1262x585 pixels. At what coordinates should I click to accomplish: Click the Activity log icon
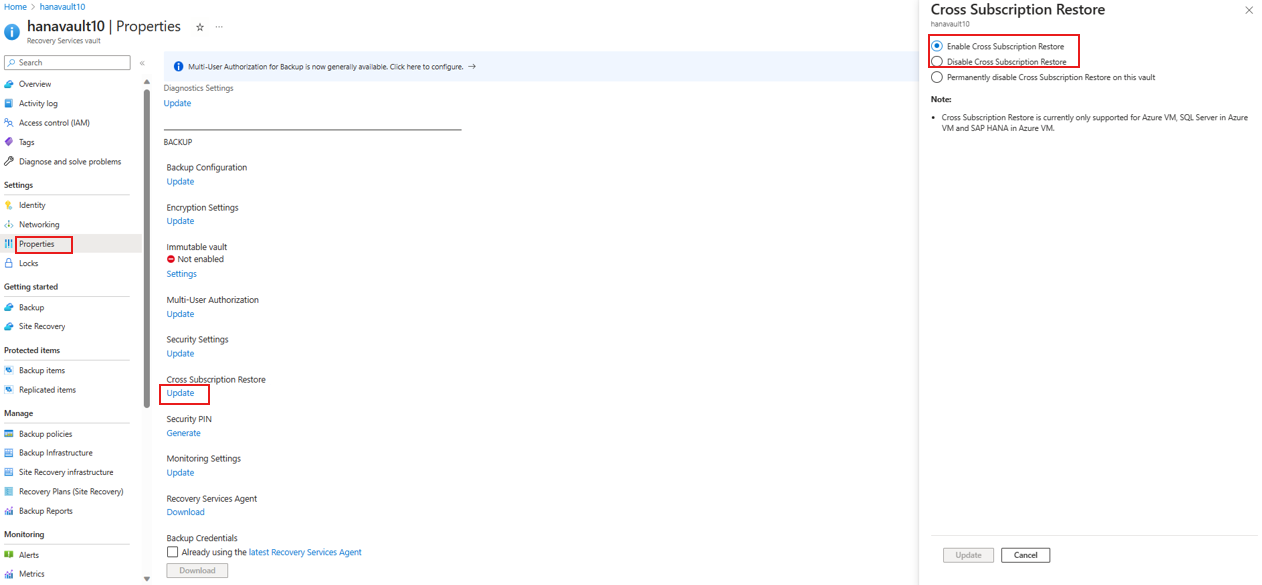pos(9,103)
